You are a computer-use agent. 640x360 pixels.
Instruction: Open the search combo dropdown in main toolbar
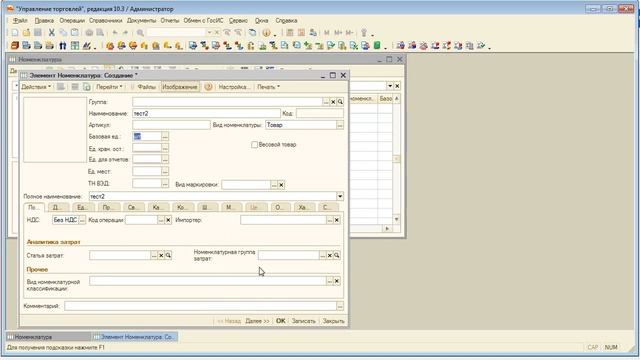click(209, 33)
